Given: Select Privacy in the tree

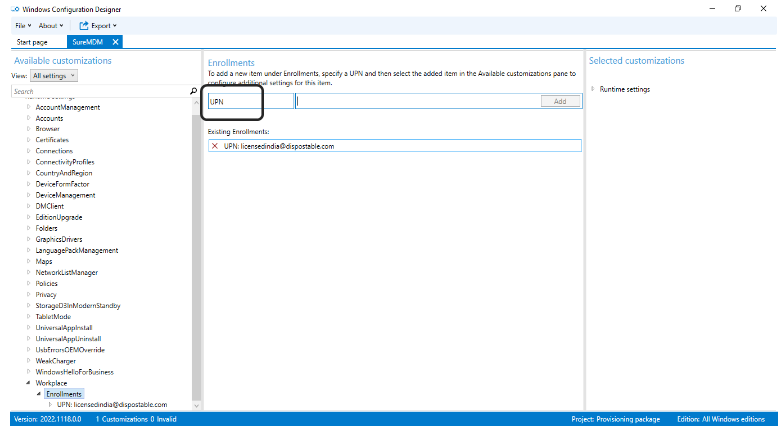Looking at the screenshot, I should (x=46, y=294).
